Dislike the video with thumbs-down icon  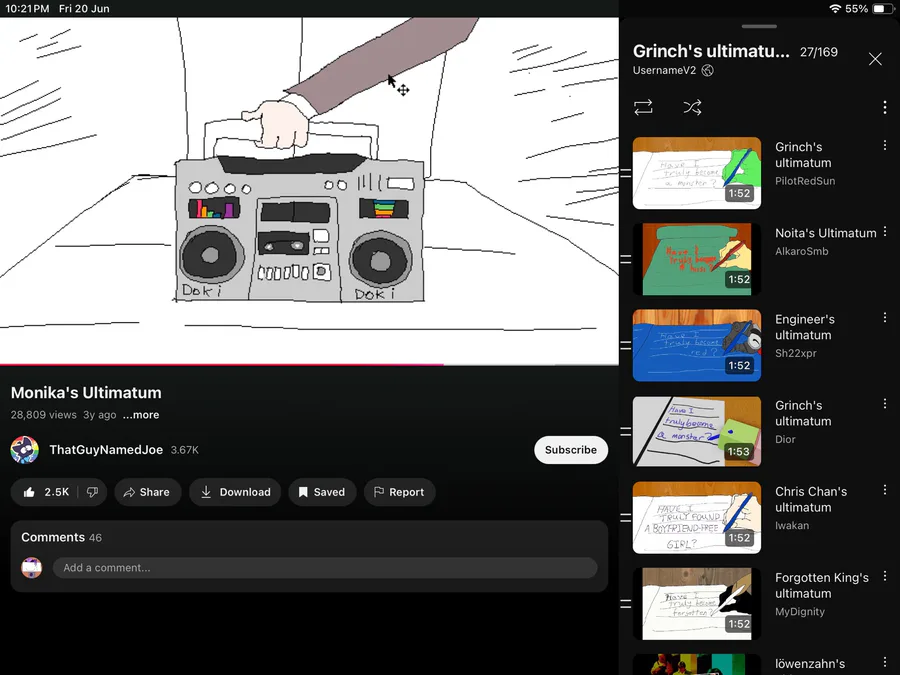(92, 492)
